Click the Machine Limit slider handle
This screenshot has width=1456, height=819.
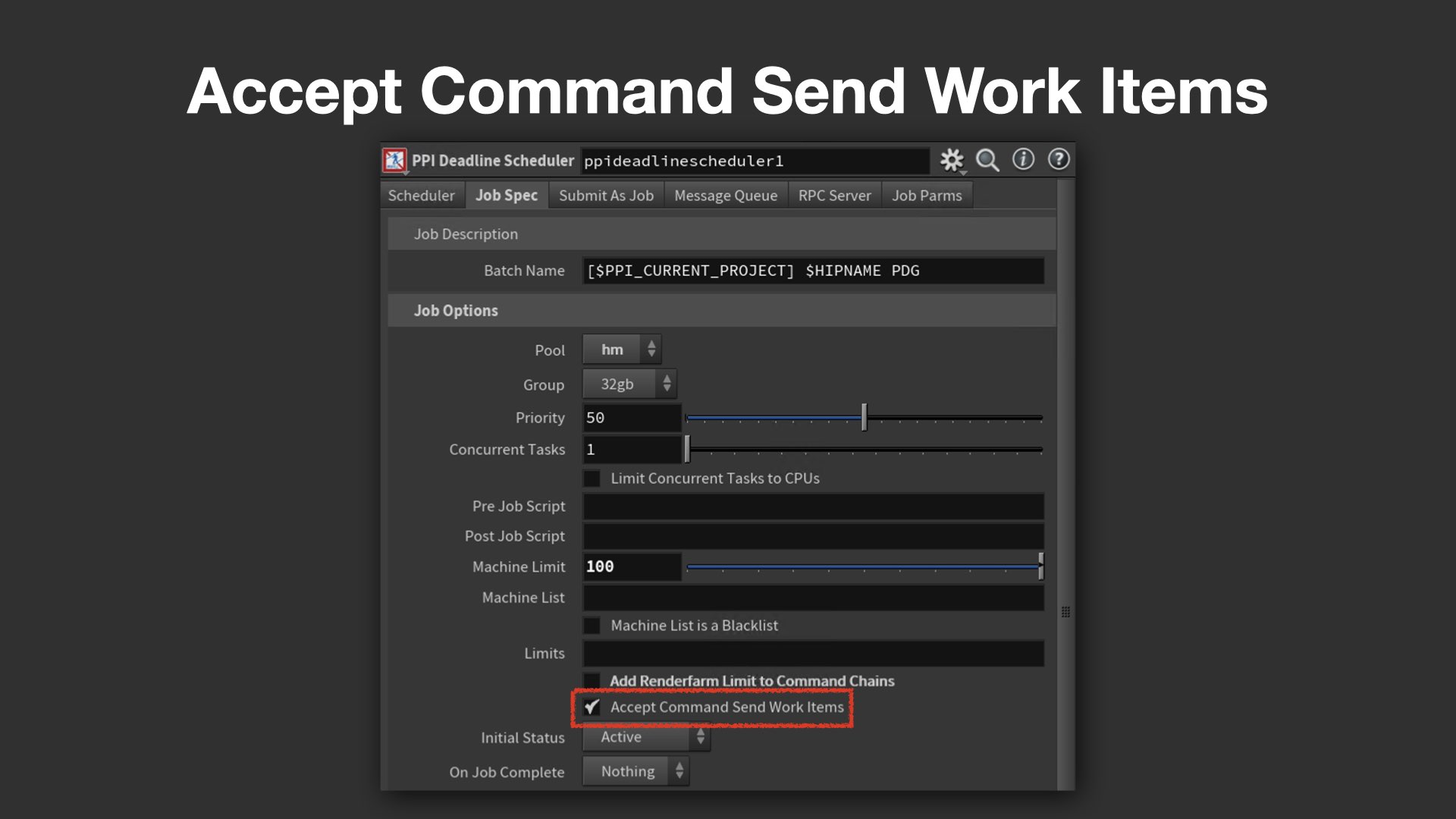click(1040, 566)
